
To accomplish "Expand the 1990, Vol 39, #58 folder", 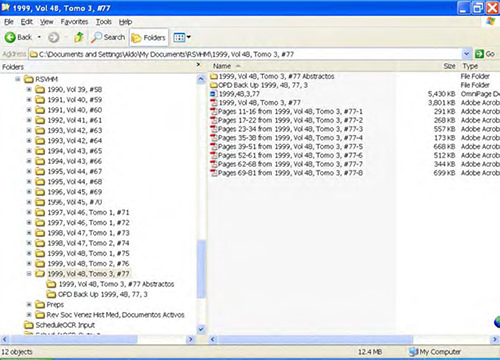I will [x=29, y=90].
